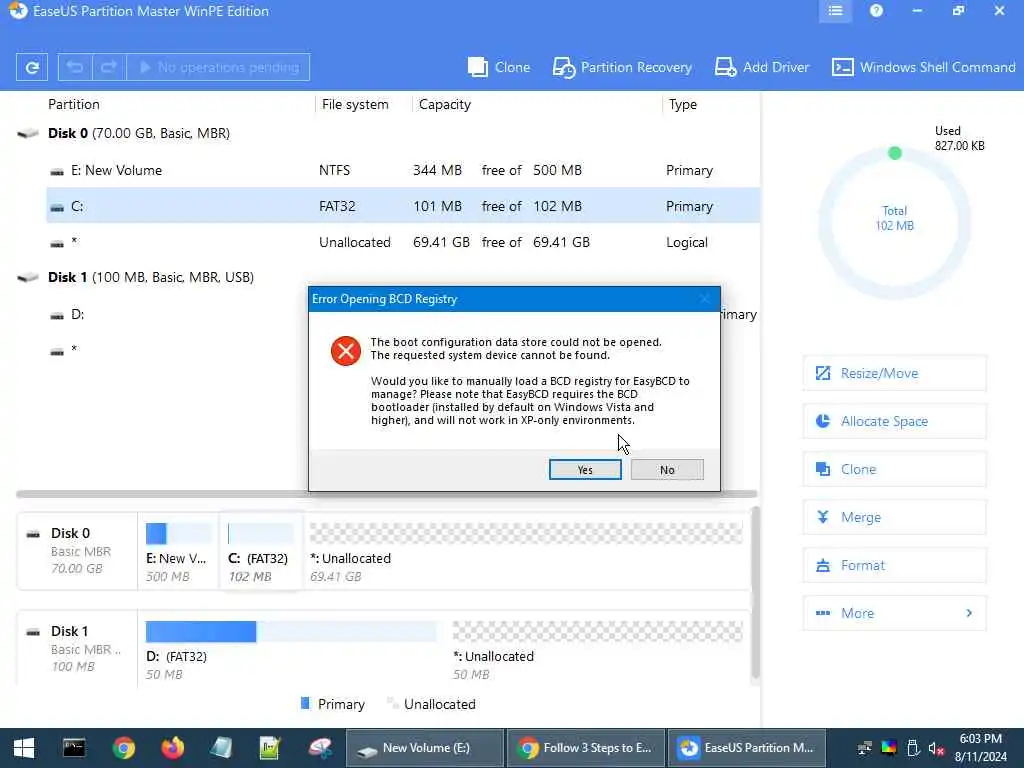This screenshot has width=1024, height=768.
Task: Click the Unallocated legend swatch
Action: point(392,703)
